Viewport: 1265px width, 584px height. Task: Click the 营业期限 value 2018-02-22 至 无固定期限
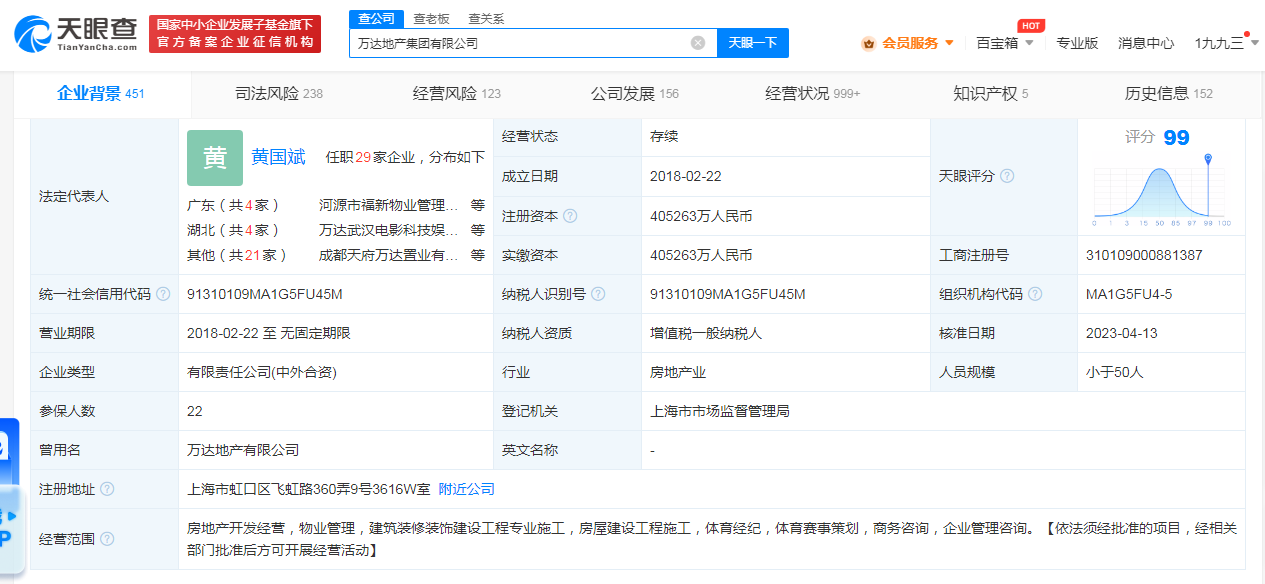coord(269,333)
